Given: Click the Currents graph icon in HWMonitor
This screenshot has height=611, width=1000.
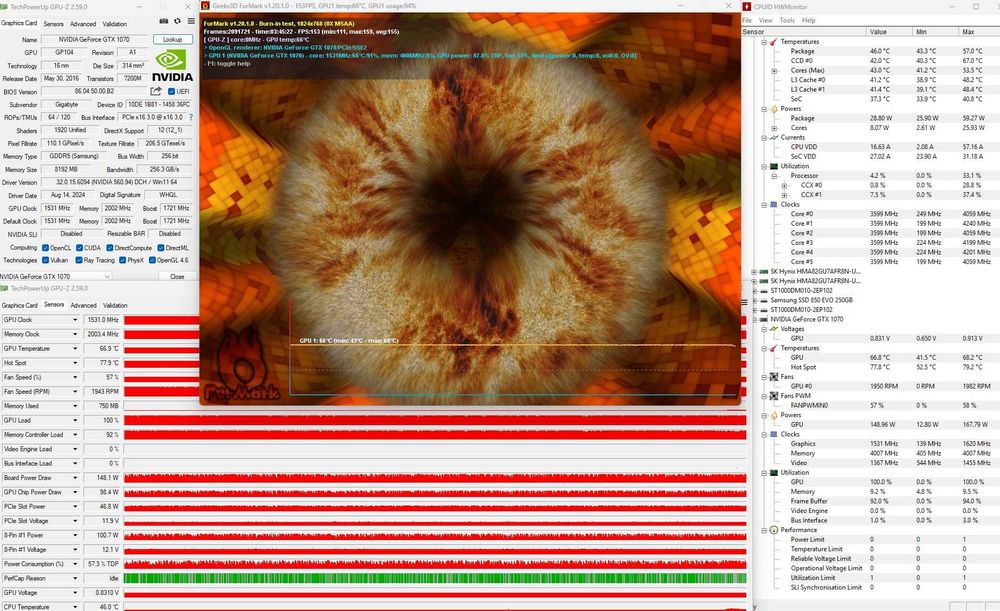Looking at the screenshot, I should 774,137.
